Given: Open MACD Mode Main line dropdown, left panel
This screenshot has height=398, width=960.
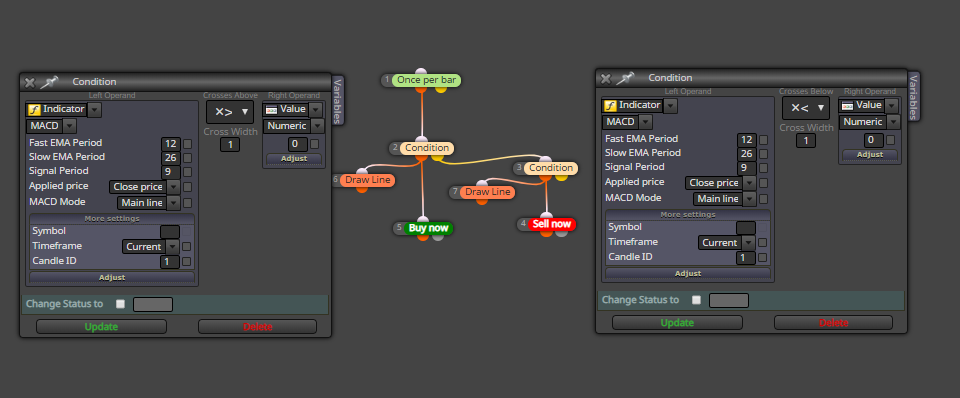Looking at the screenshot, I should tap(173, 203).
